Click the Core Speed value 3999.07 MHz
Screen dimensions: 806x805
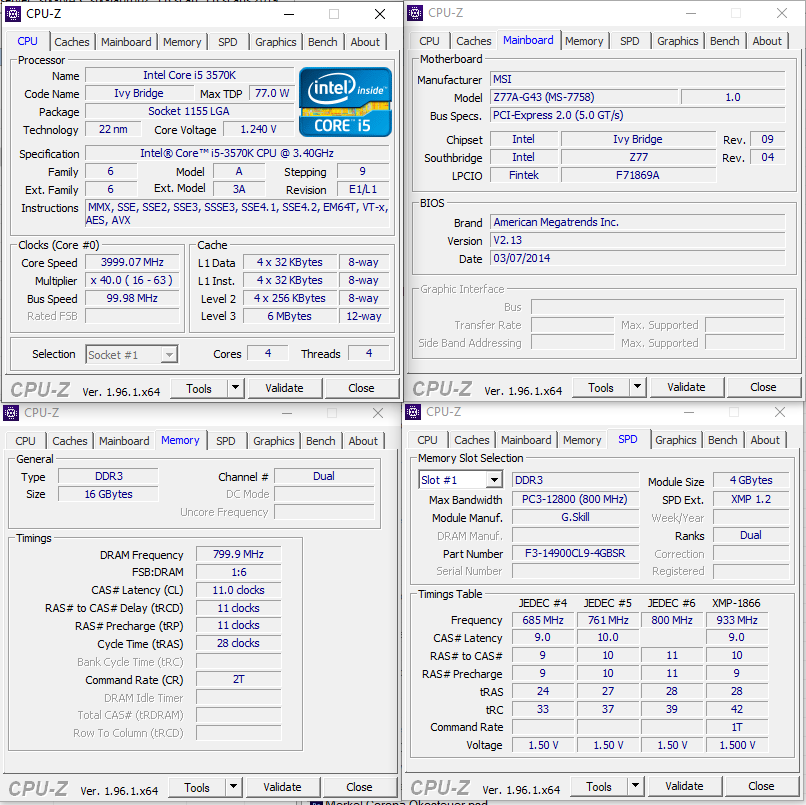[132, 262]
